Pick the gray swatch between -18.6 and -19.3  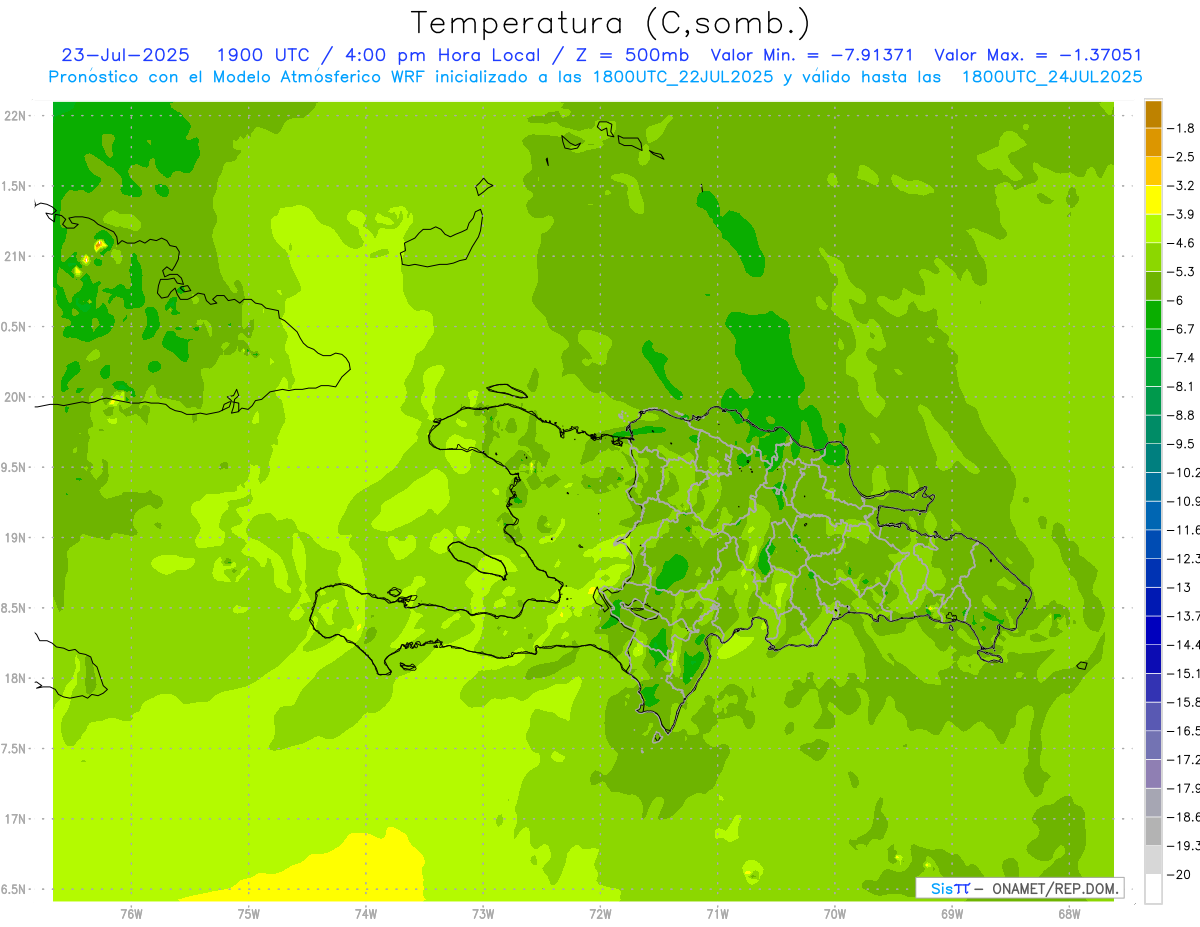[x=1153, y=830]
